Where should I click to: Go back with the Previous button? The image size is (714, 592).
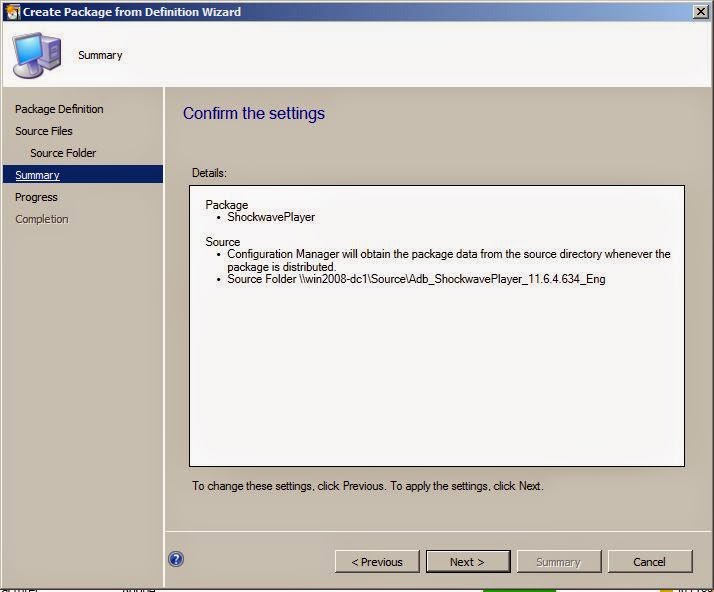pyautogui.click(x=377, y=561)
